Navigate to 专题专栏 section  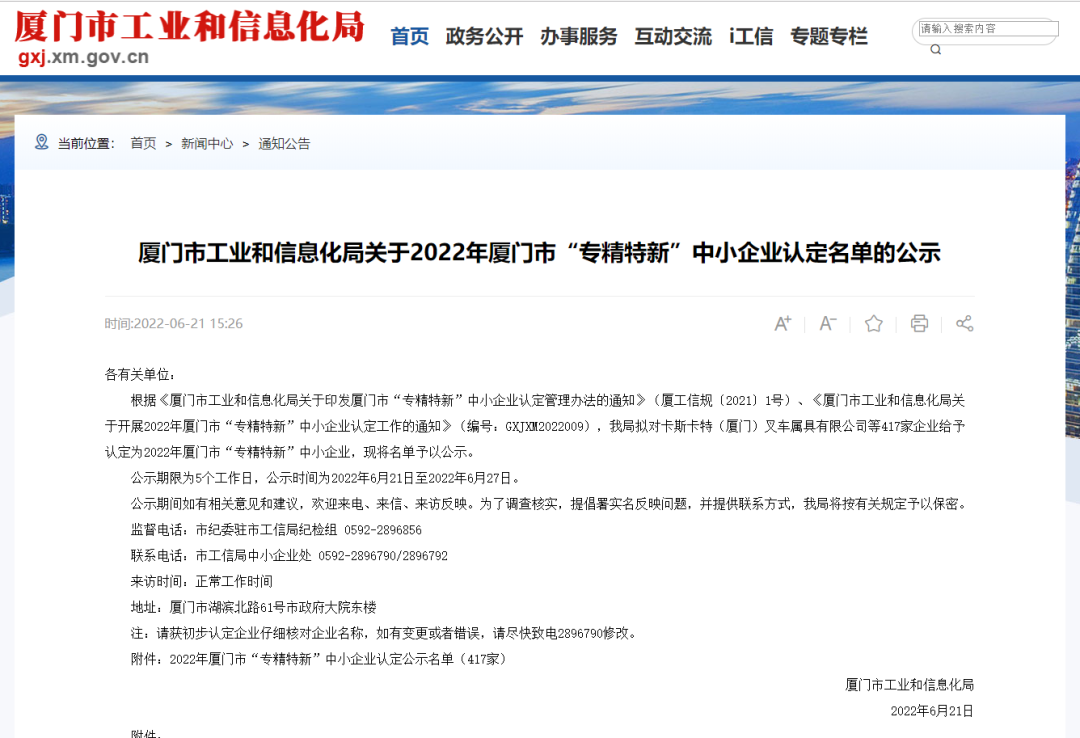tap(829, 37)
